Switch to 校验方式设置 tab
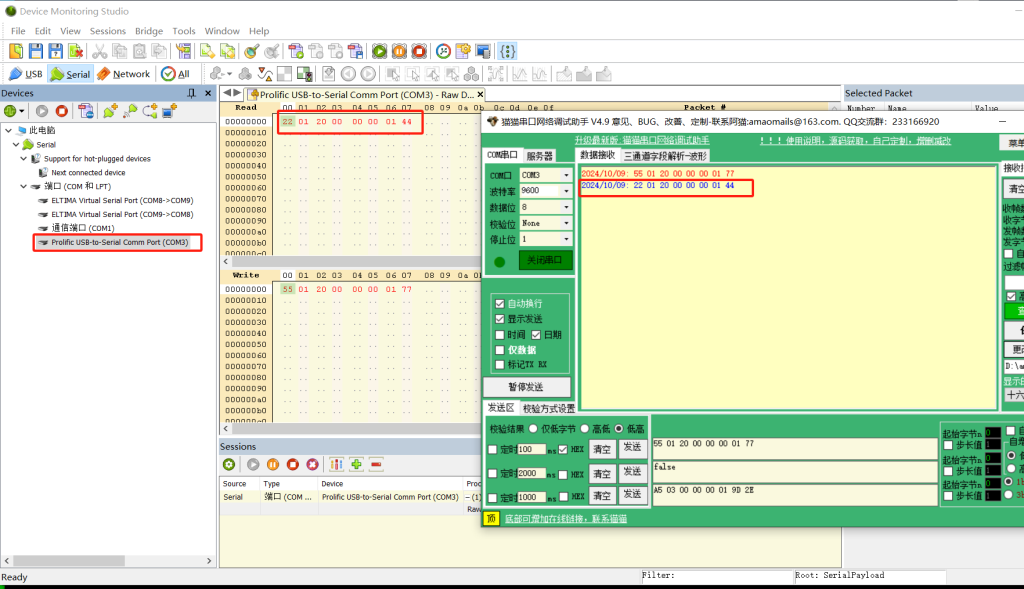 [x=549, y=409]
